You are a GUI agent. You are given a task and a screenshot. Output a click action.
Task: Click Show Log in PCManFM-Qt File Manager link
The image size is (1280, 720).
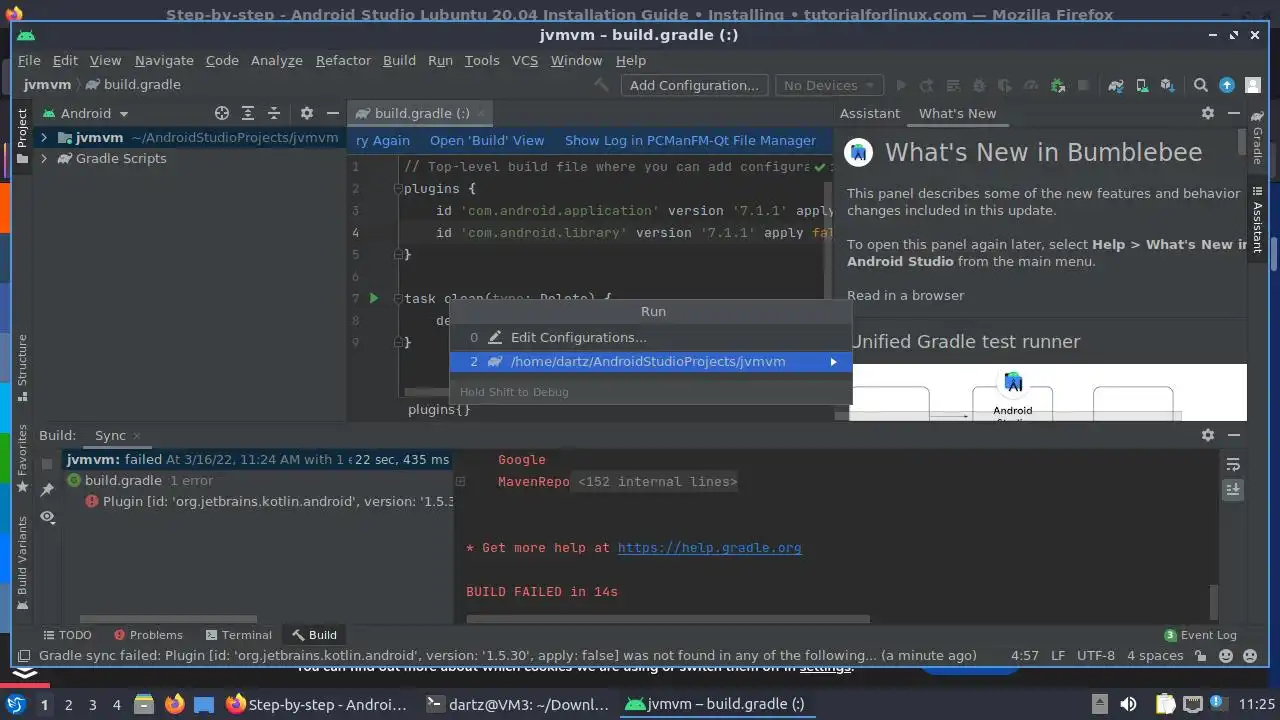690,141
